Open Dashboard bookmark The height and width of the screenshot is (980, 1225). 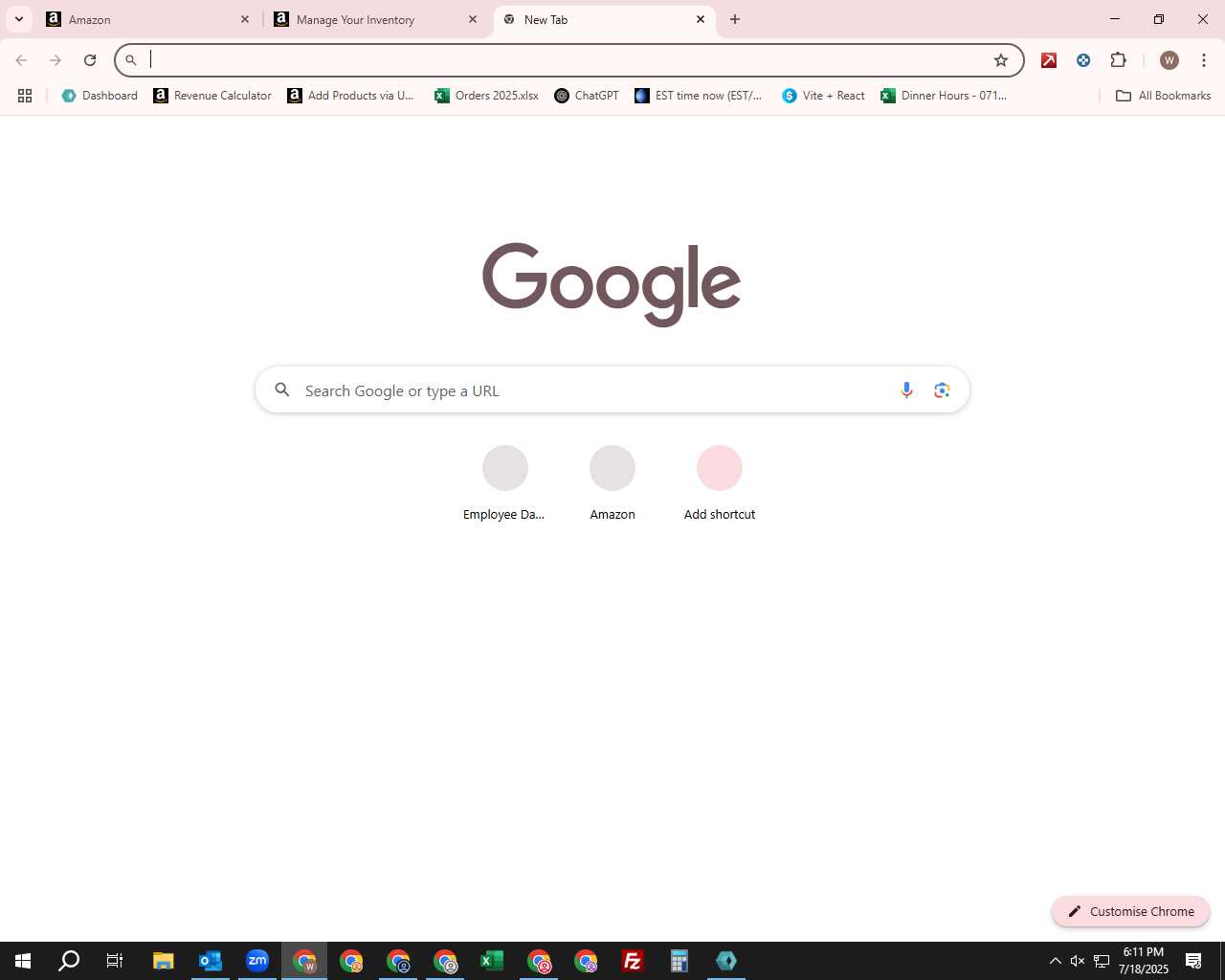100,96
